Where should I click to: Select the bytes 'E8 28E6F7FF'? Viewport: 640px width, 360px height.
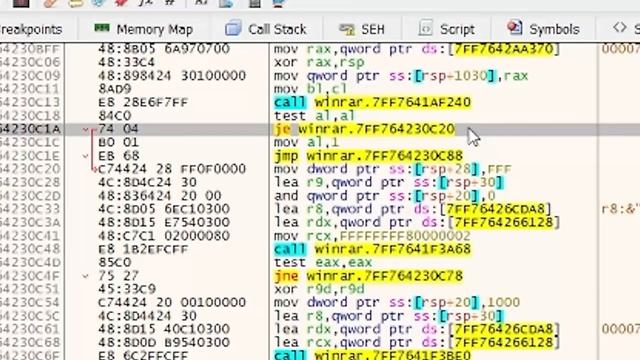point(143,102)
